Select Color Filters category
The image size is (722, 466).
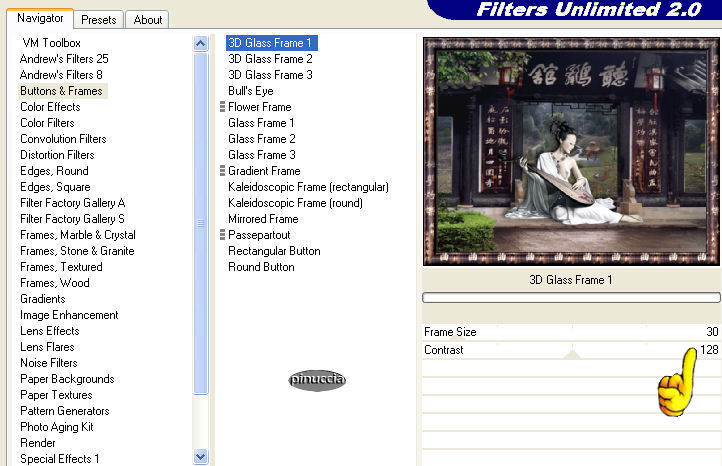point(47,123)
